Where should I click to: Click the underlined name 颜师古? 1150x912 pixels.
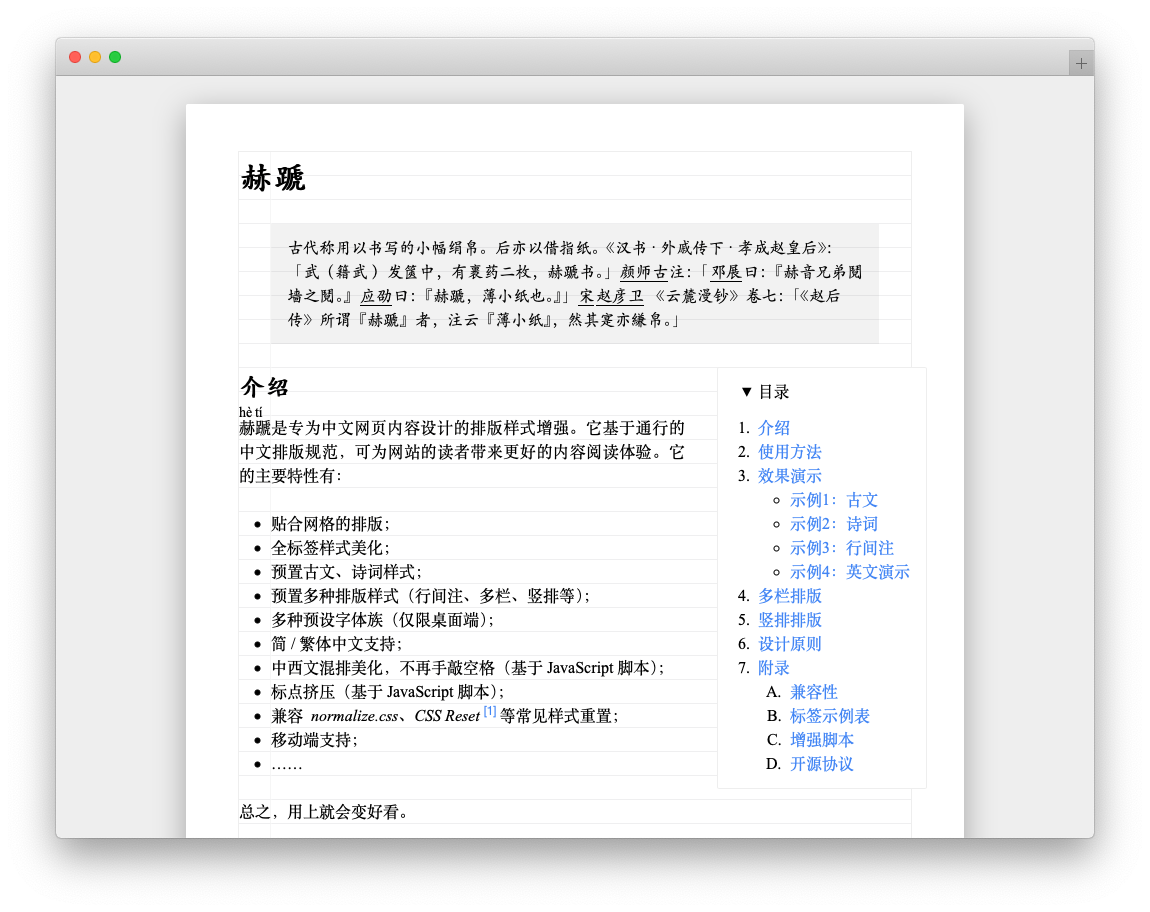pyautogui.click(x=644, y=272)
